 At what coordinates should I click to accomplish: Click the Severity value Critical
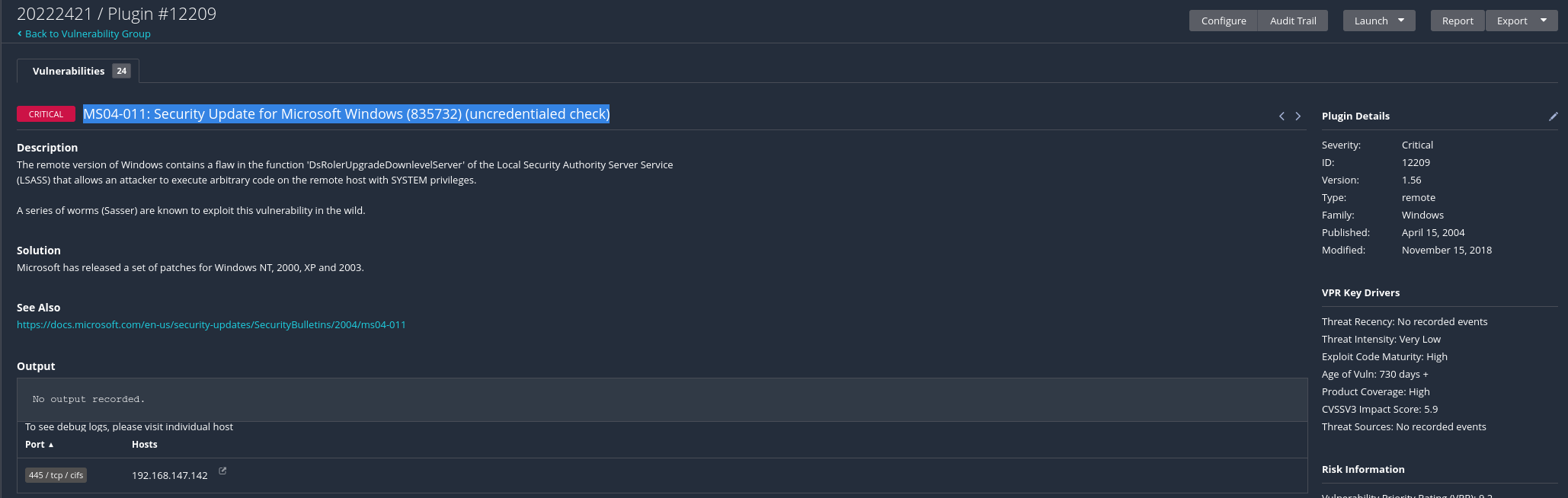point(1417,145)
